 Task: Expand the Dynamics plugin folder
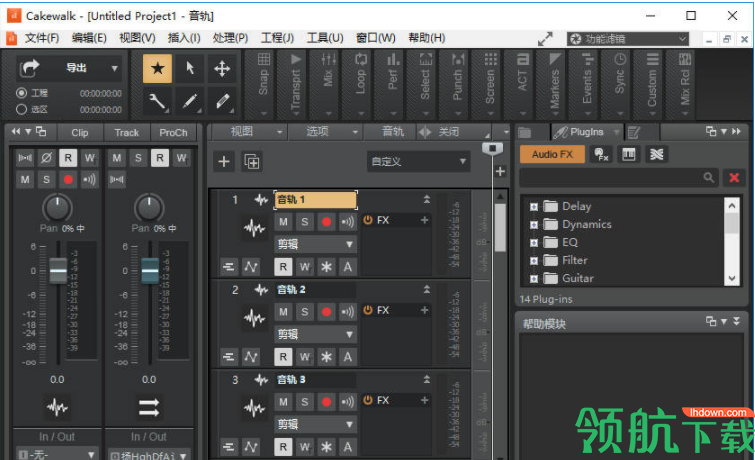point(534,224)
